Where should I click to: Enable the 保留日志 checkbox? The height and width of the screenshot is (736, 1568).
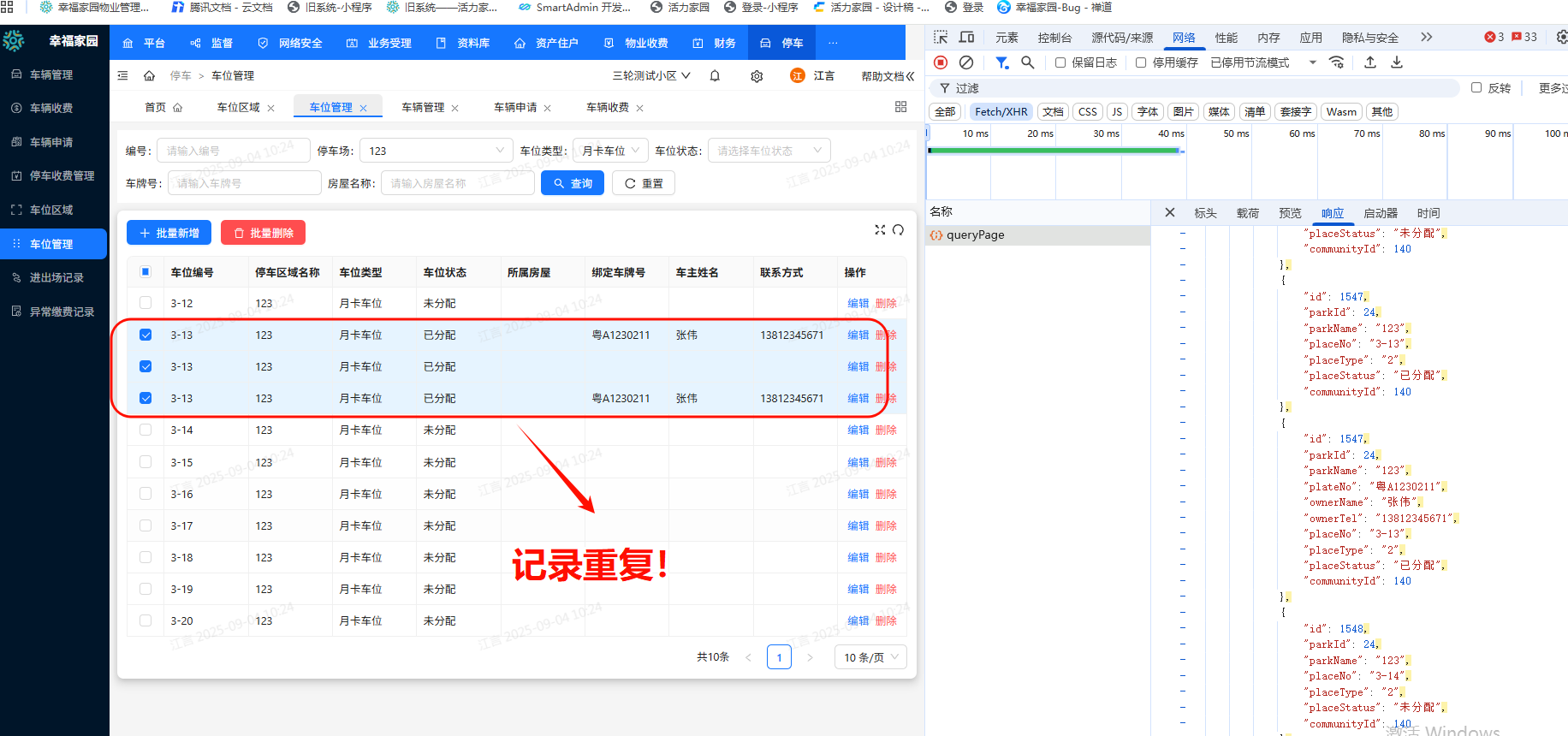click(1060, 62)
